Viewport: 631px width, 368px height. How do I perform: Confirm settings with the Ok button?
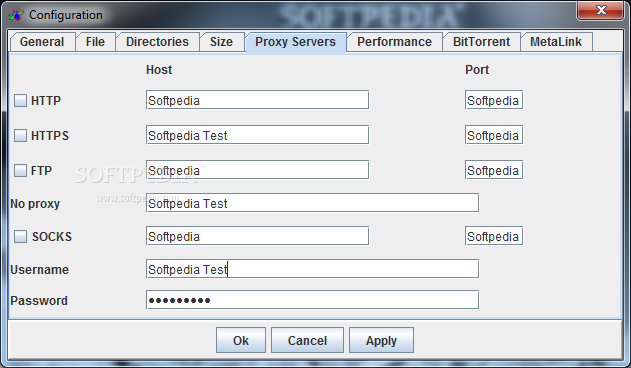click(x=241, y=340)
